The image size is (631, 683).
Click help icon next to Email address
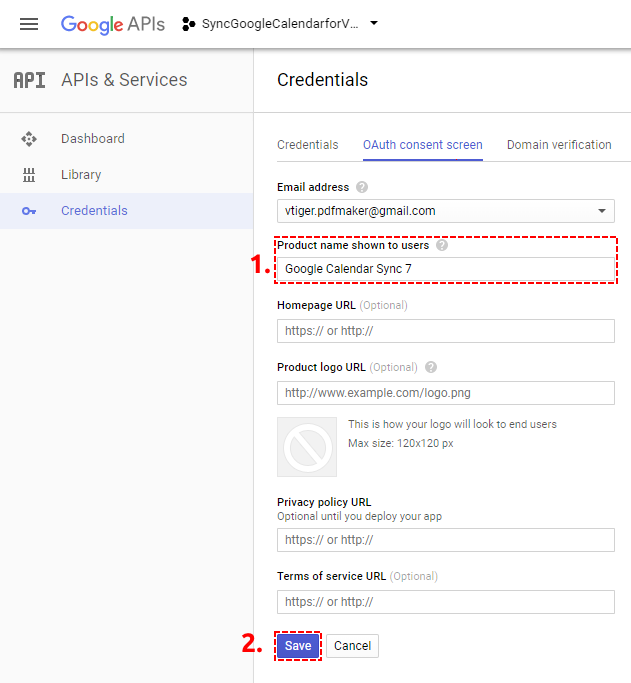pyautogui.click(x=362, y=187)
